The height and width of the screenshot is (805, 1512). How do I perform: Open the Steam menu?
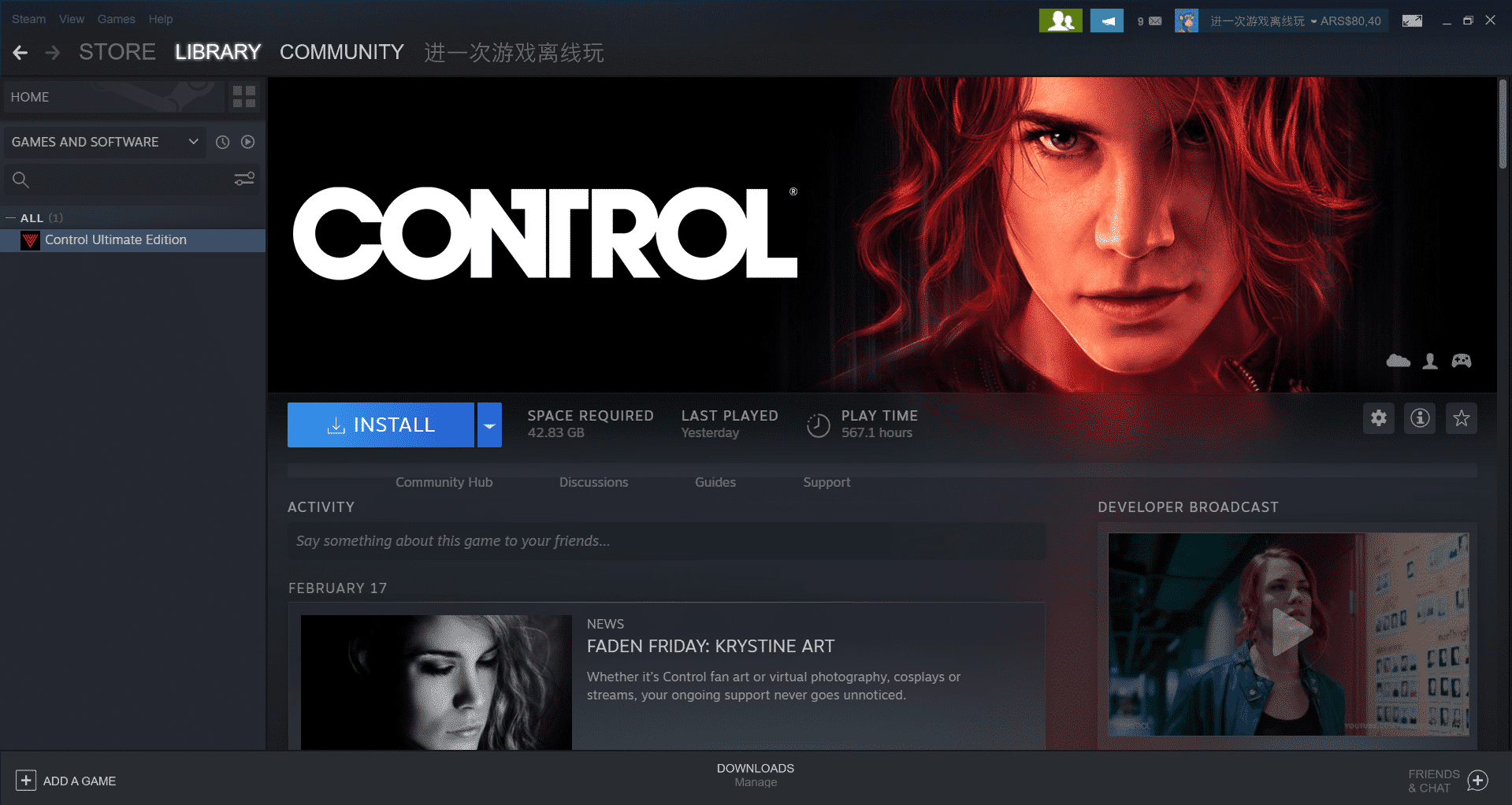(x=28, y=19)
